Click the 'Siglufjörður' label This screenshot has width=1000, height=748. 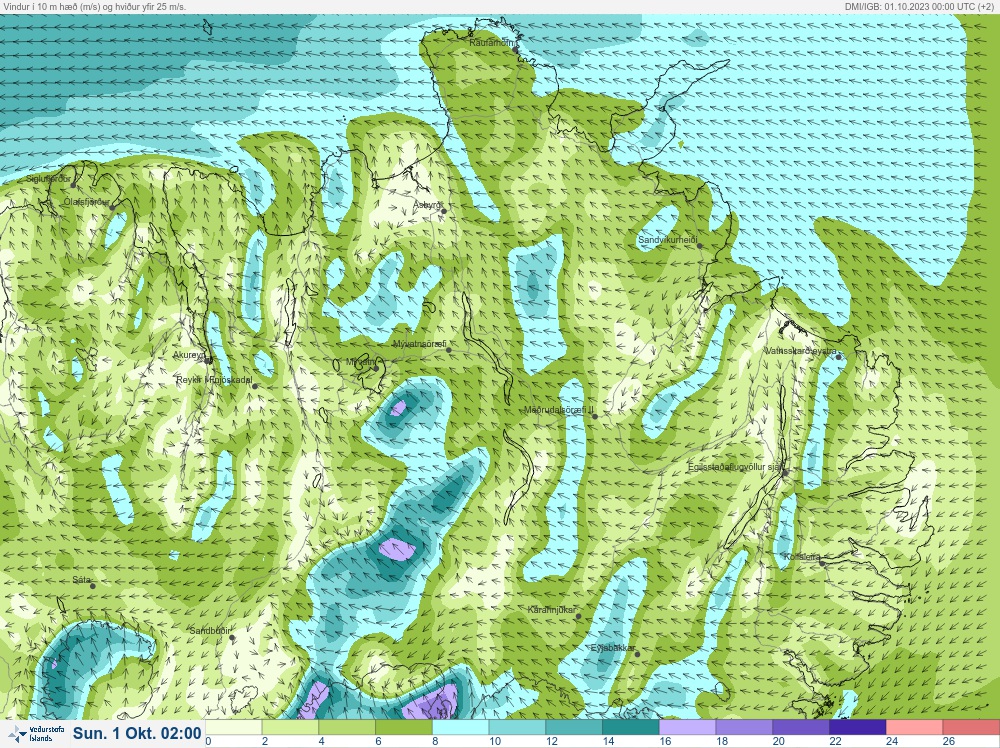point(48,179)
